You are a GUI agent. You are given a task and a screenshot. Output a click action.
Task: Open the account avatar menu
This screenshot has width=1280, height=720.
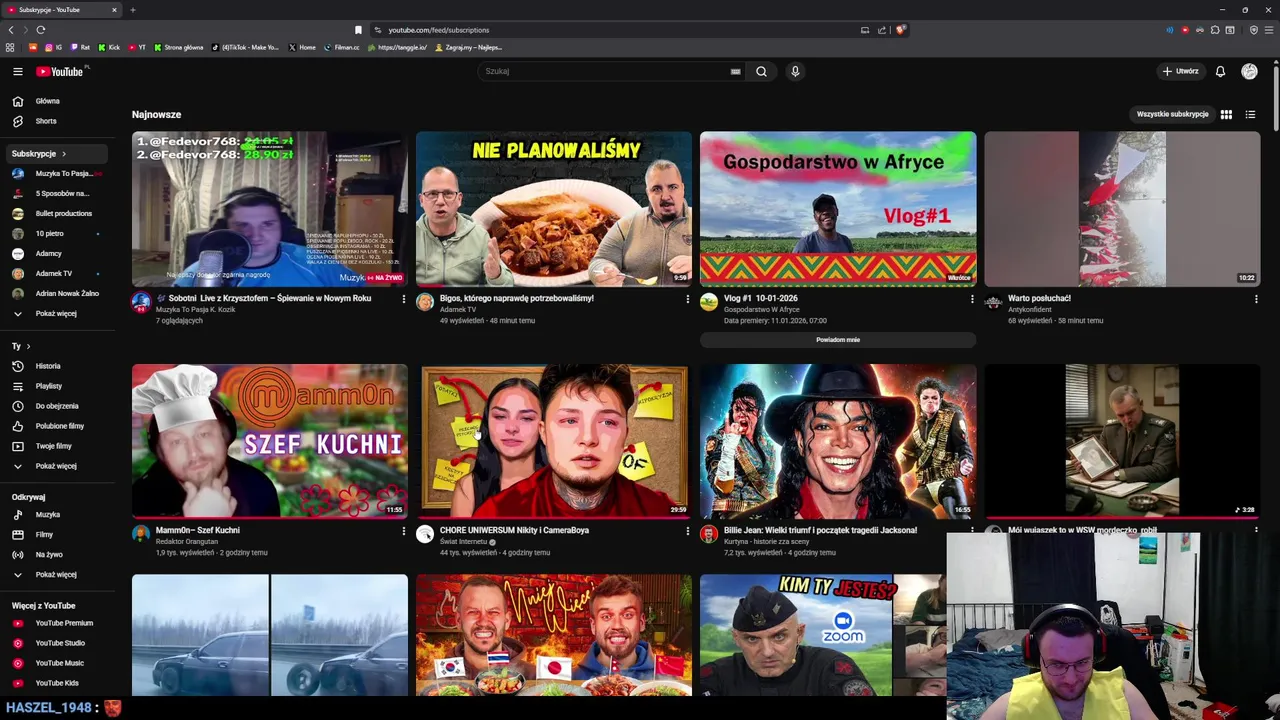coord(1249,71)
